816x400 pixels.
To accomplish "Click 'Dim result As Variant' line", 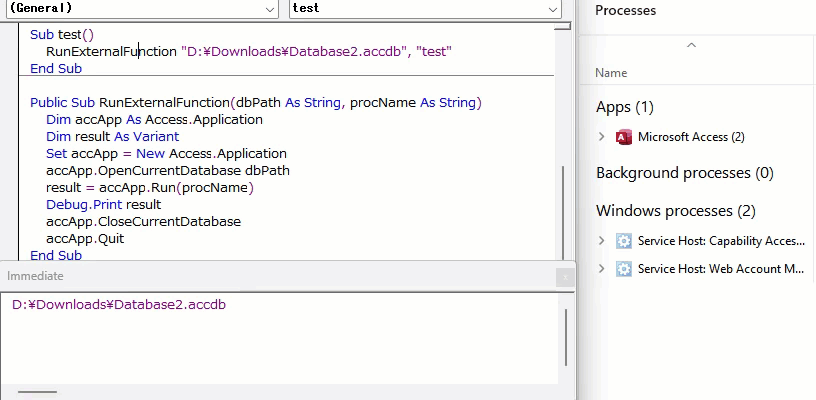I will tap(112, 137).
